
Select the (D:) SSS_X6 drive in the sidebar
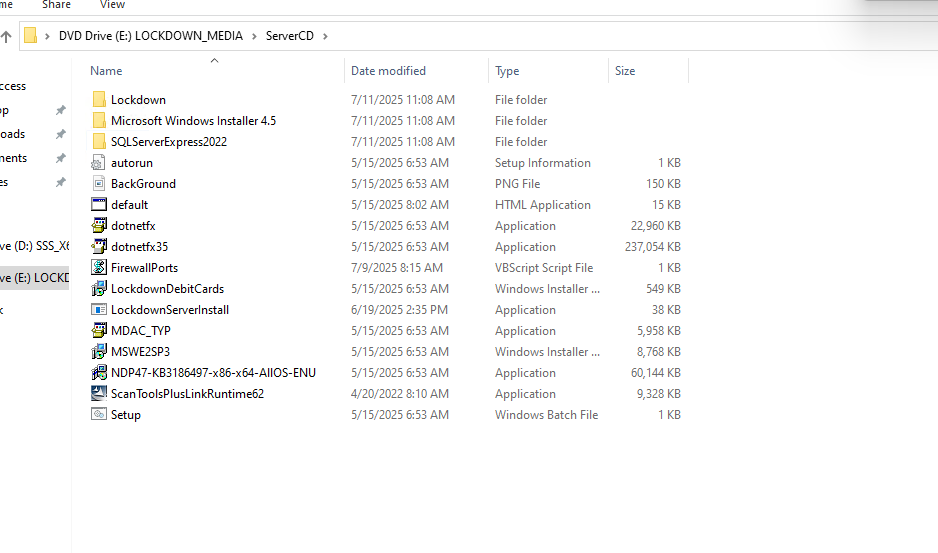pos(35,246)
